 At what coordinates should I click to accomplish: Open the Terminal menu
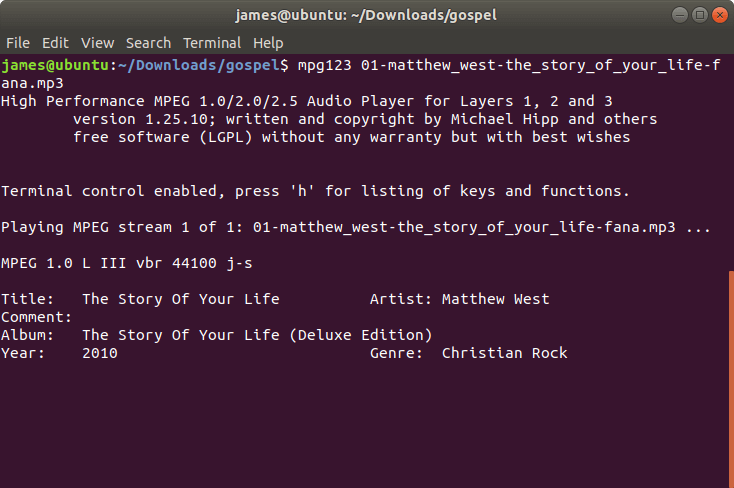tap(212, 43)
